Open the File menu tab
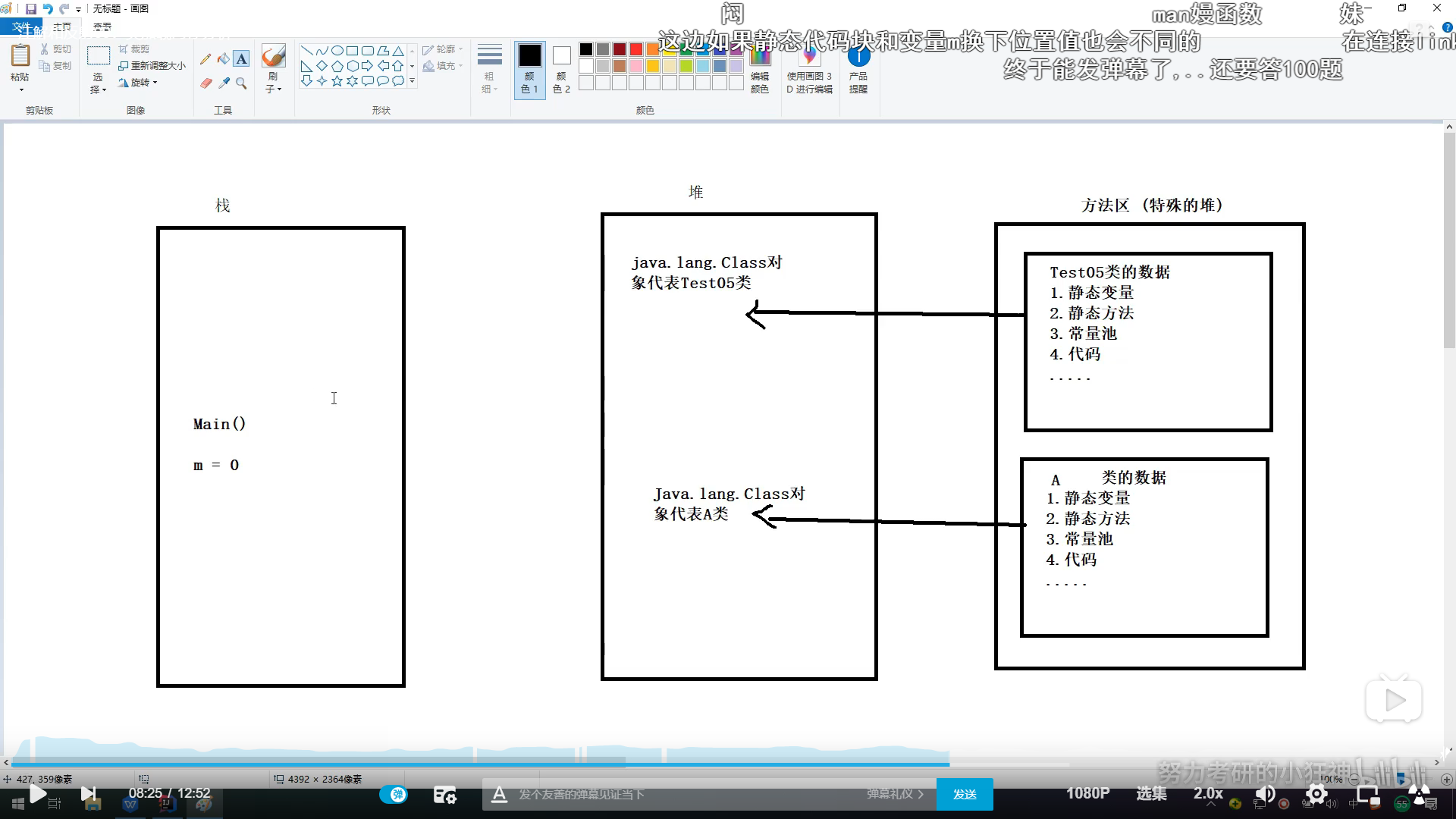The image size is (1456, 819). point(20,27)
